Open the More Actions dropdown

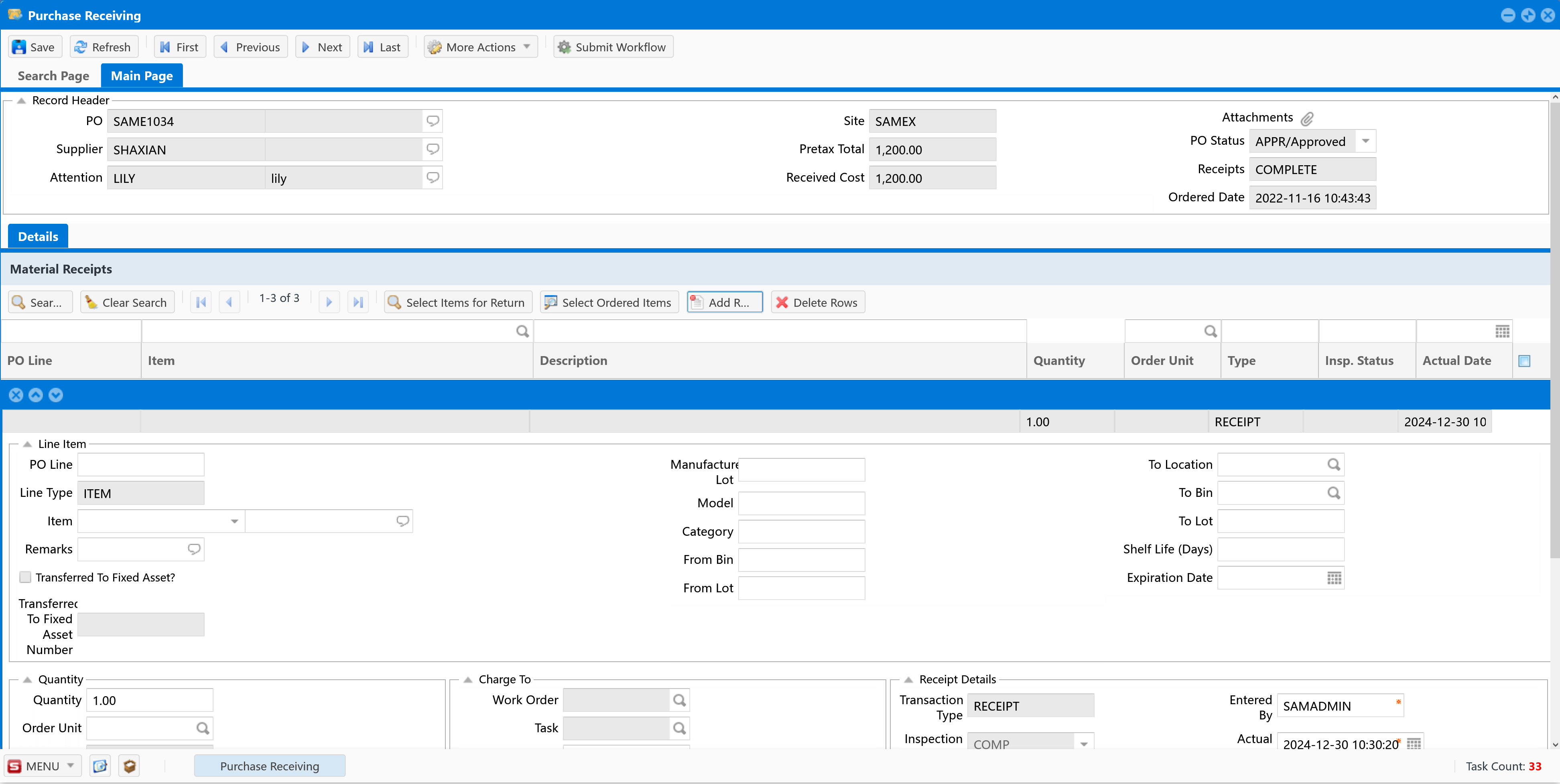(480, 47)
